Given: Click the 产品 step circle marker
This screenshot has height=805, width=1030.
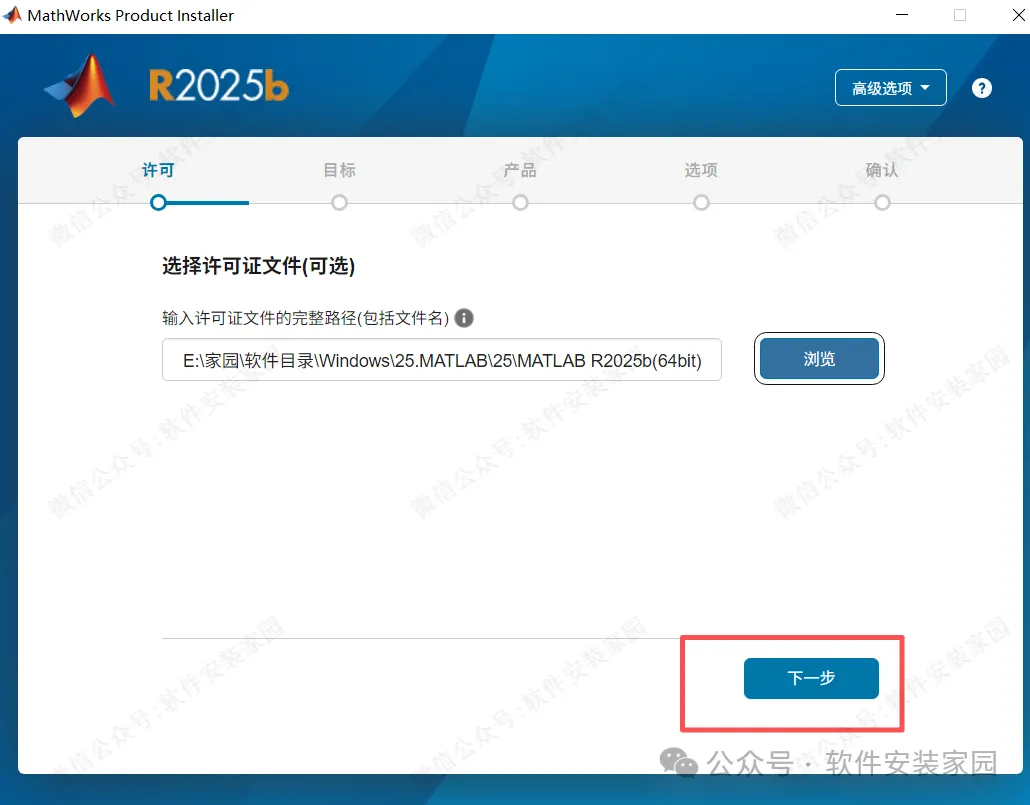Looking at the screenshot, I should (520, 202).
